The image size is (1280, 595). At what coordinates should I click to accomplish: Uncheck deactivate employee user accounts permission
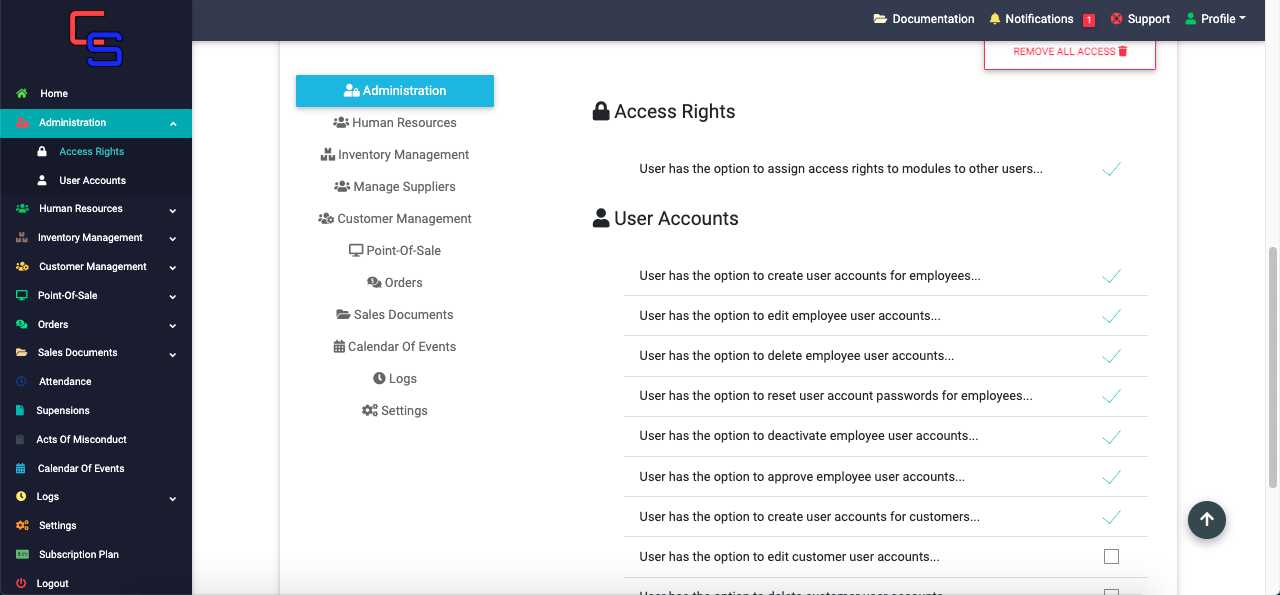click(x=1111, y=436)
